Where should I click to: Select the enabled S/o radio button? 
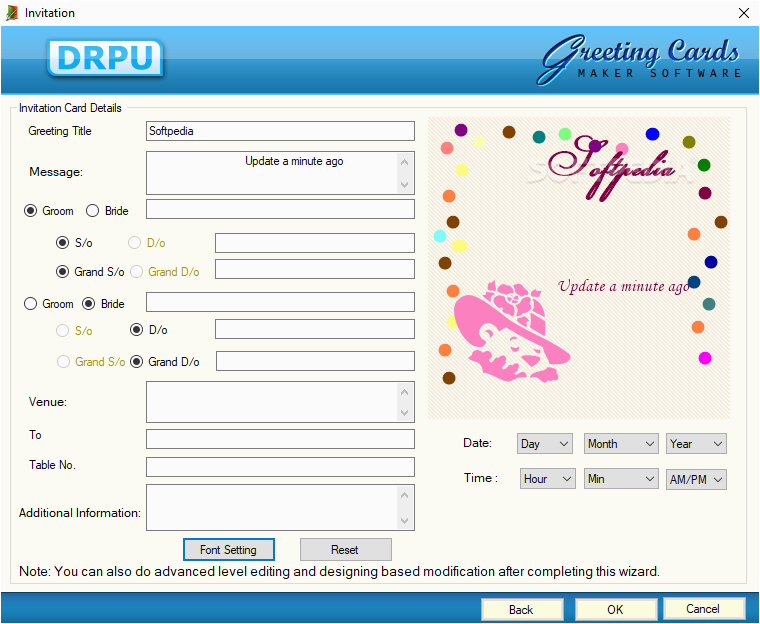click(x=63, y=242)
